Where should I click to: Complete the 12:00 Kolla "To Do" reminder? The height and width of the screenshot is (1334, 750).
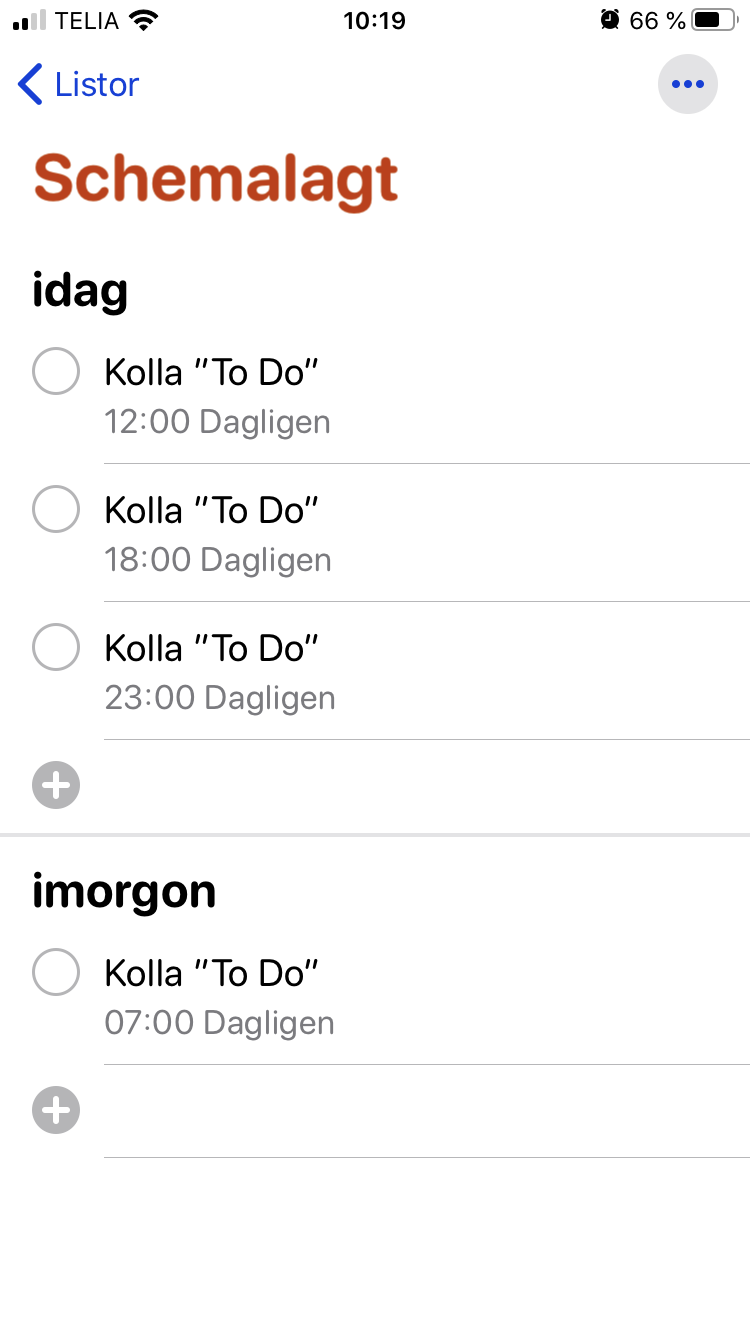tap(56, 372)
